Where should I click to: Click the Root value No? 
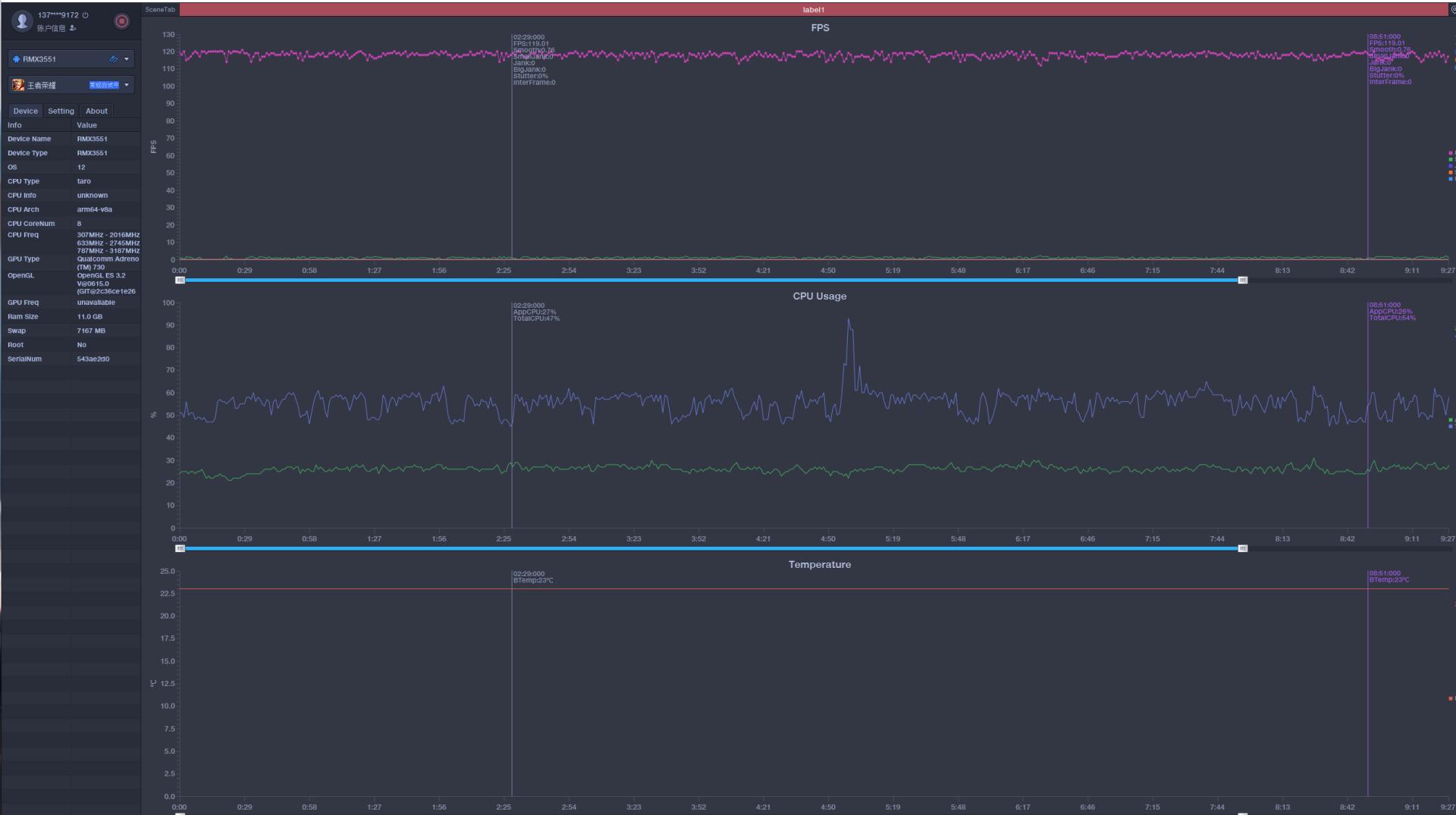[82, 345]
